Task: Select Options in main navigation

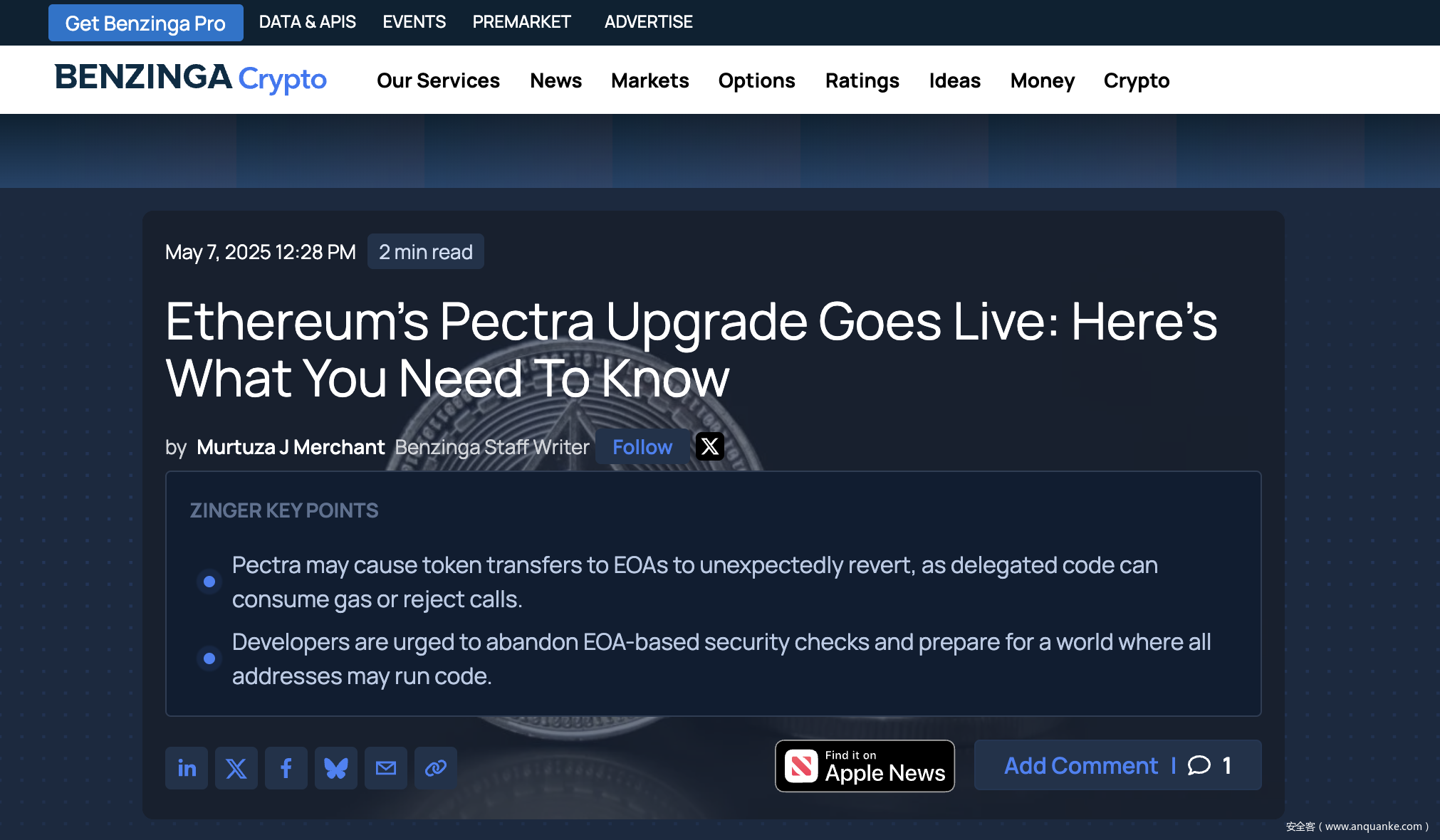Action: click(757, 80)
